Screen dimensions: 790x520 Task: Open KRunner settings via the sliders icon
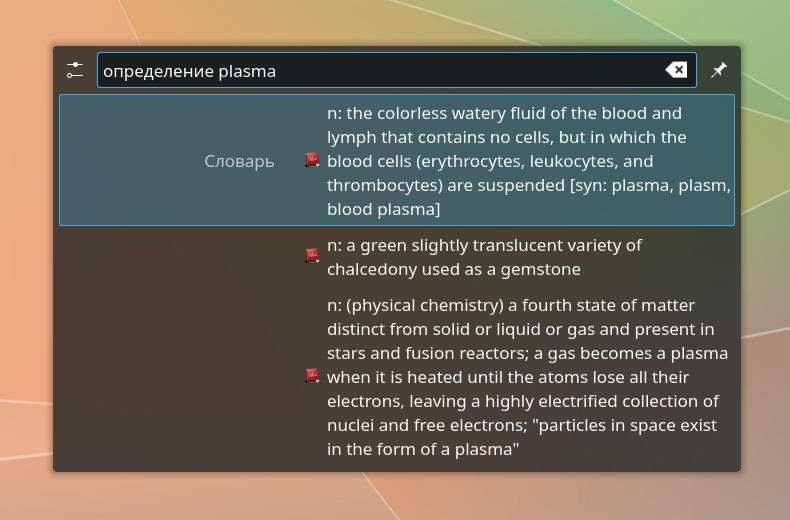click(75, 70)
